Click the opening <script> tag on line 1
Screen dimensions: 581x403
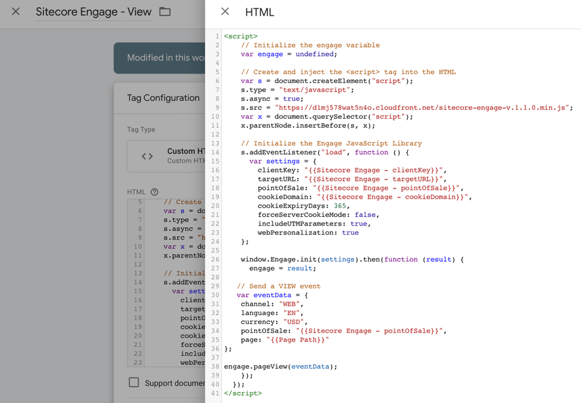[240, 36]
